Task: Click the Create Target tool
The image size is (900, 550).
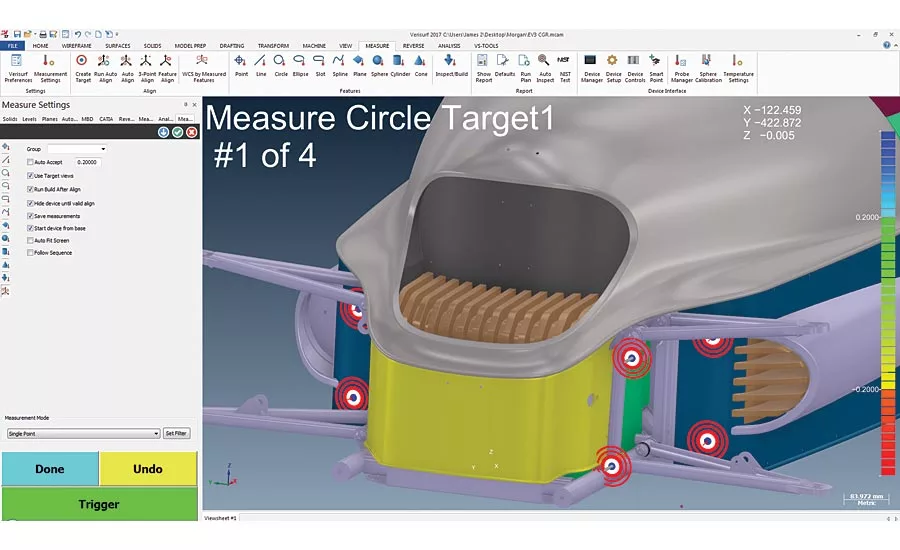Action: click(x=83, y=69)
